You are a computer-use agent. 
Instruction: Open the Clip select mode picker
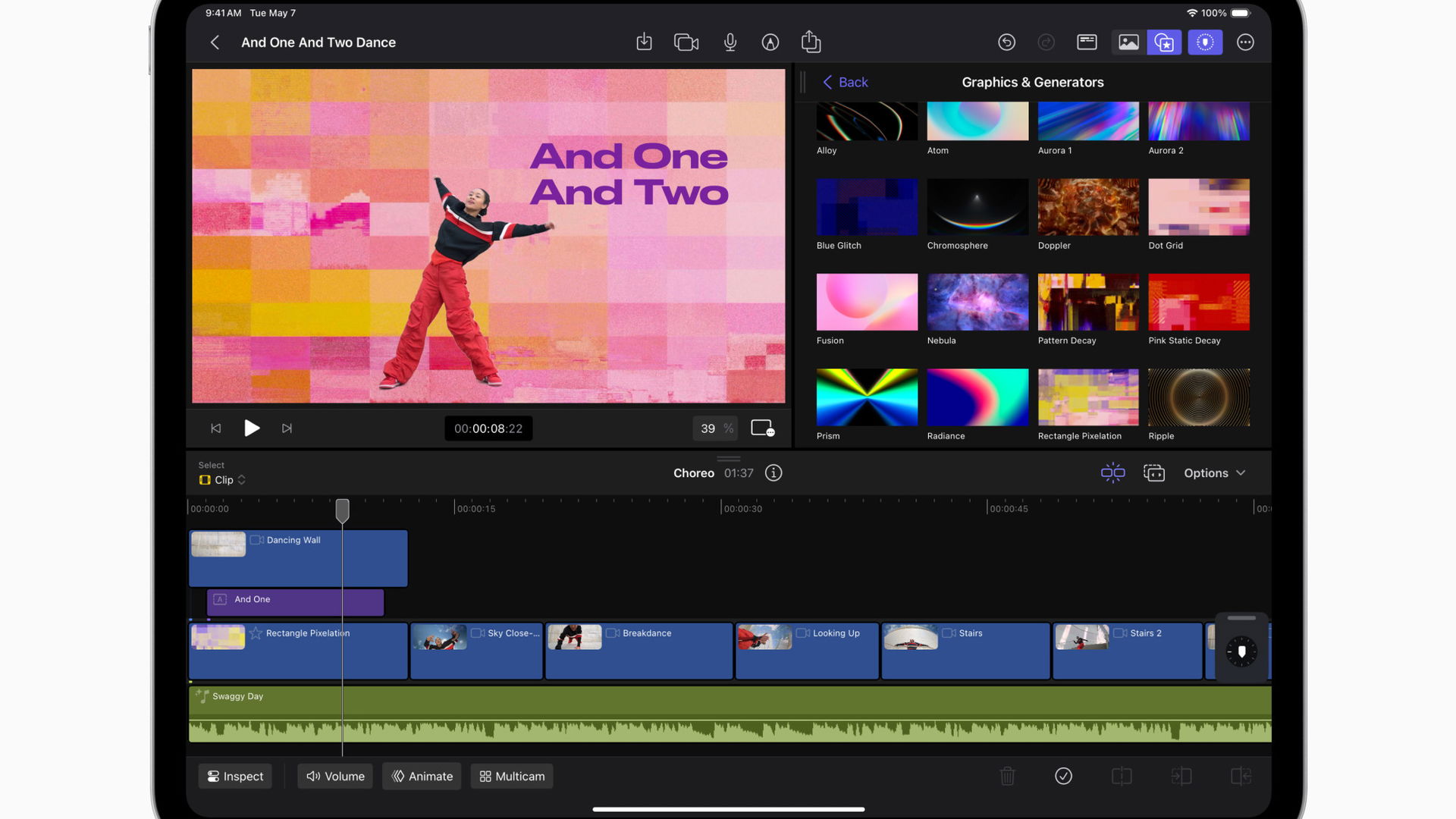click(x=223, y=480)
